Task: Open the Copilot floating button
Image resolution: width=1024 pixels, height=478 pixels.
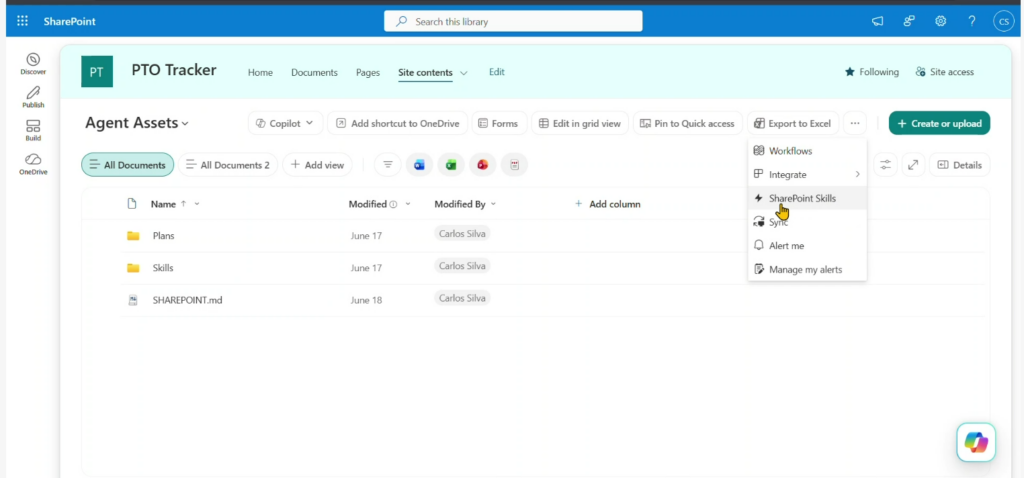Action: click(976, 442)
